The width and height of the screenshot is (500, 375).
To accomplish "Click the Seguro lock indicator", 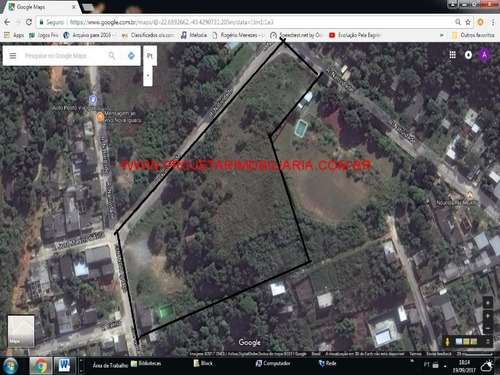I will point(51,22).
